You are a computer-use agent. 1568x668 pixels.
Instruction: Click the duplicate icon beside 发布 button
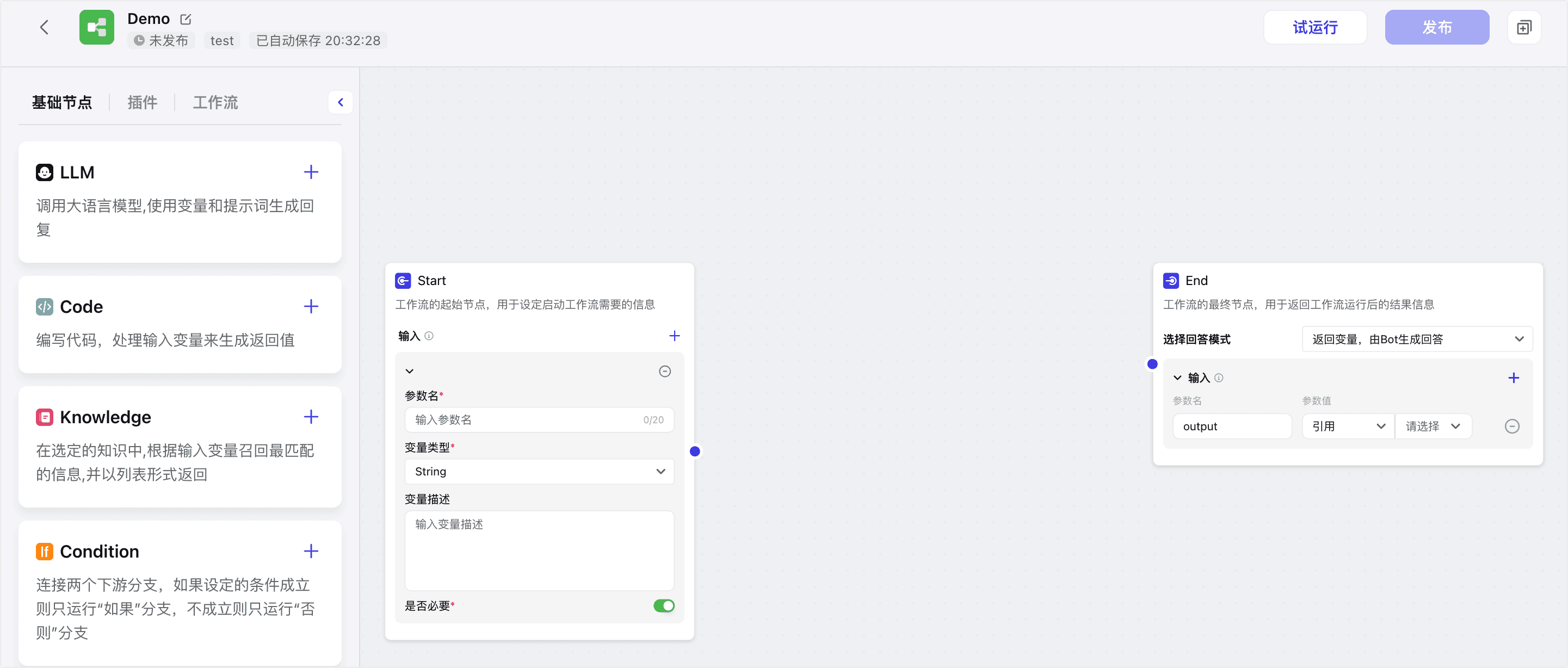pyautogui.click(x=1523, y=27)
